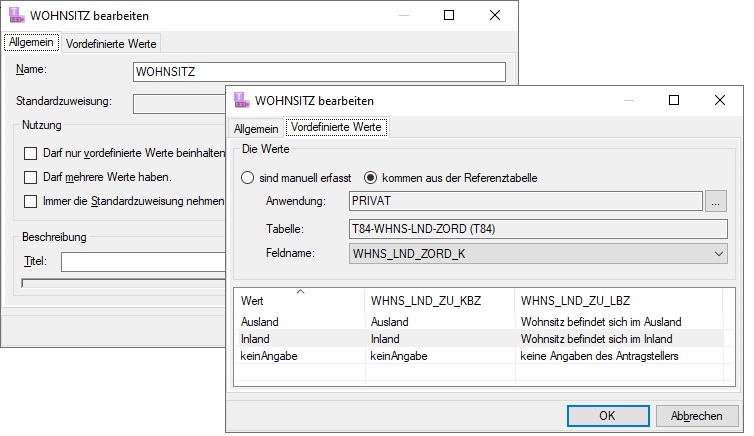Toggle 'Darf mehrere Werte haben' checkbox
Screen dimensions: 754x436
pyautogui.click(x=30, y=177)
